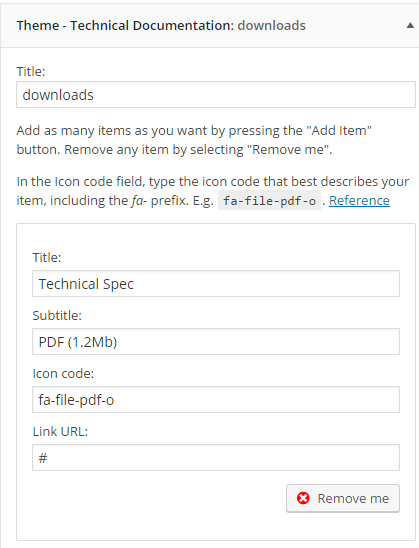Screen dimensions: 419x548
Task: Click the Title label above Technical Spec
Action: coord(47,257)
